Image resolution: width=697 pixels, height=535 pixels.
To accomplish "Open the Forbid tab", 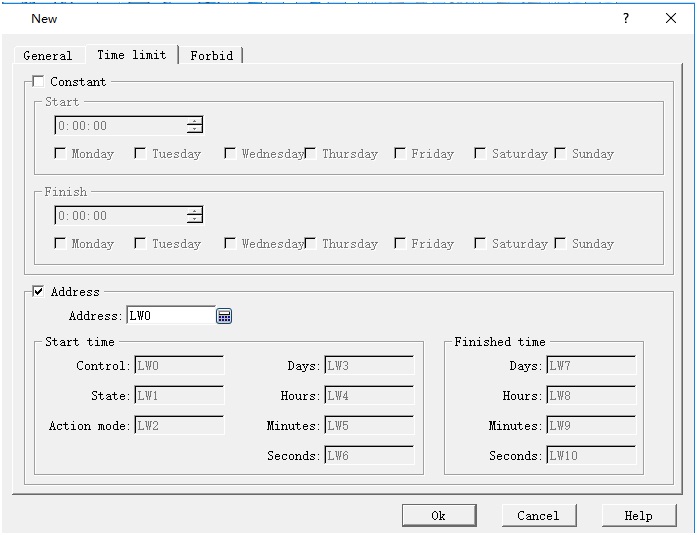I will tap(211, 56).
